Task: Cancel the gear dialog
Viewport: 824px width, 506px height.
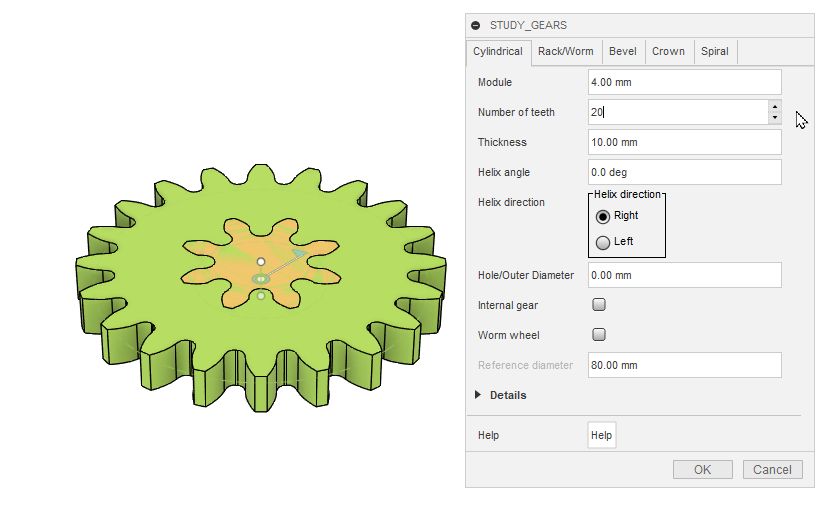Action: 772,470
